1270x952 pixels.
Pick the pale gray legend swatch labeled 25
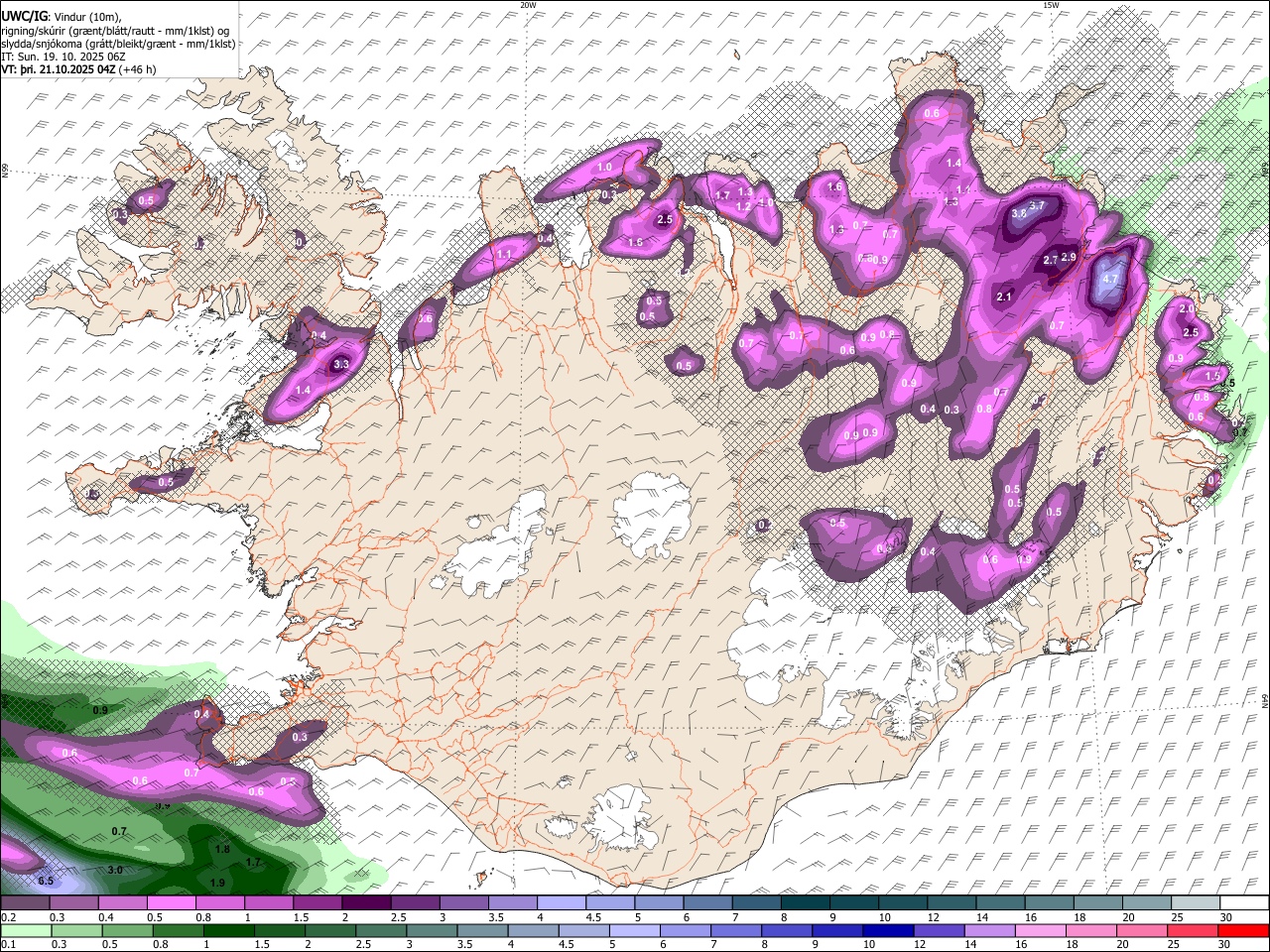tap(1196, 903)
